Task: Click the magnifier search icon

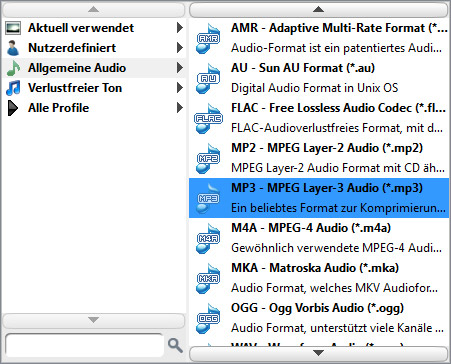Action: tap(175, 345)
